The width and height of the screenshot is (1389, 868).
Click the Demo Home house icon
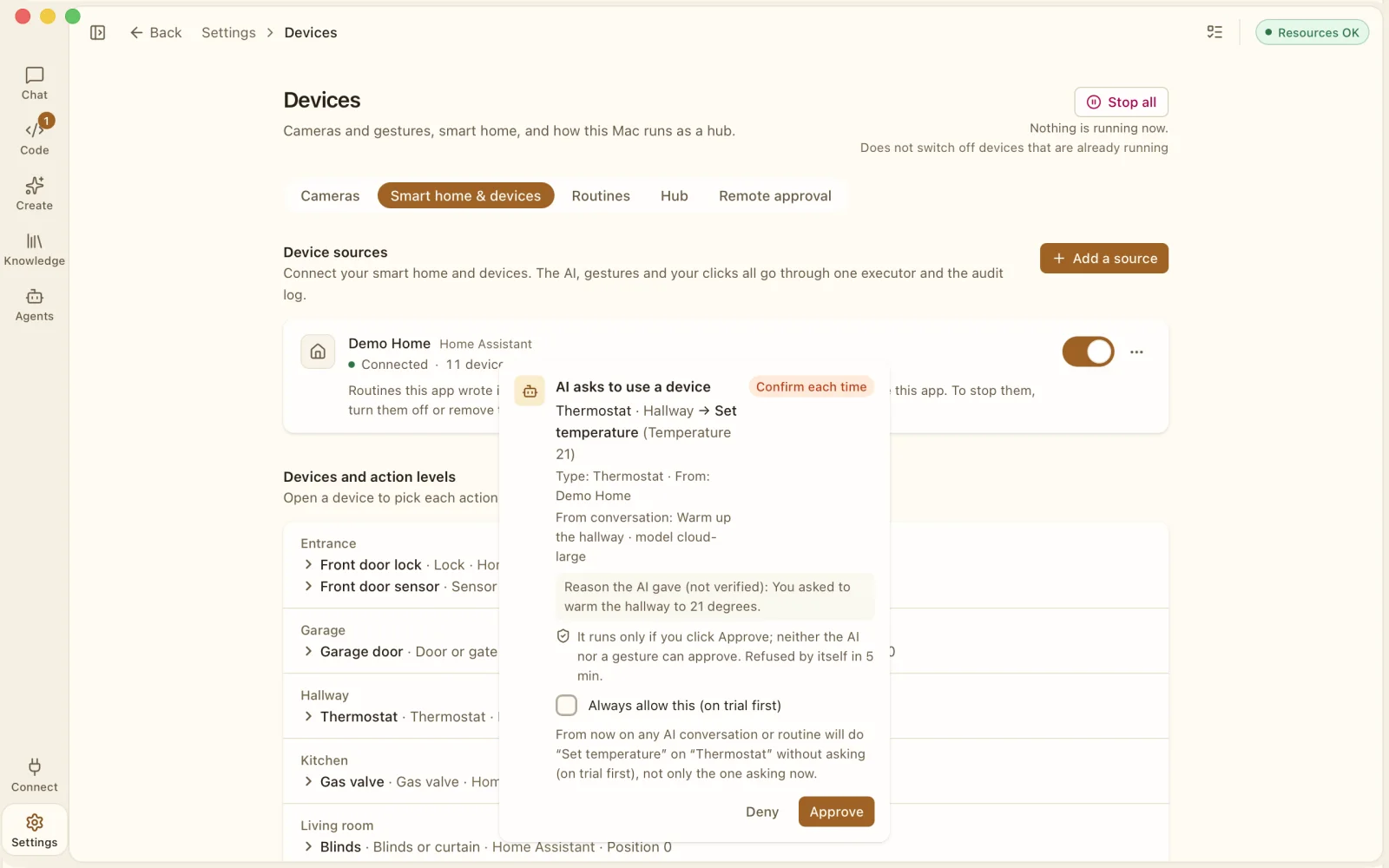click(318, 352)
